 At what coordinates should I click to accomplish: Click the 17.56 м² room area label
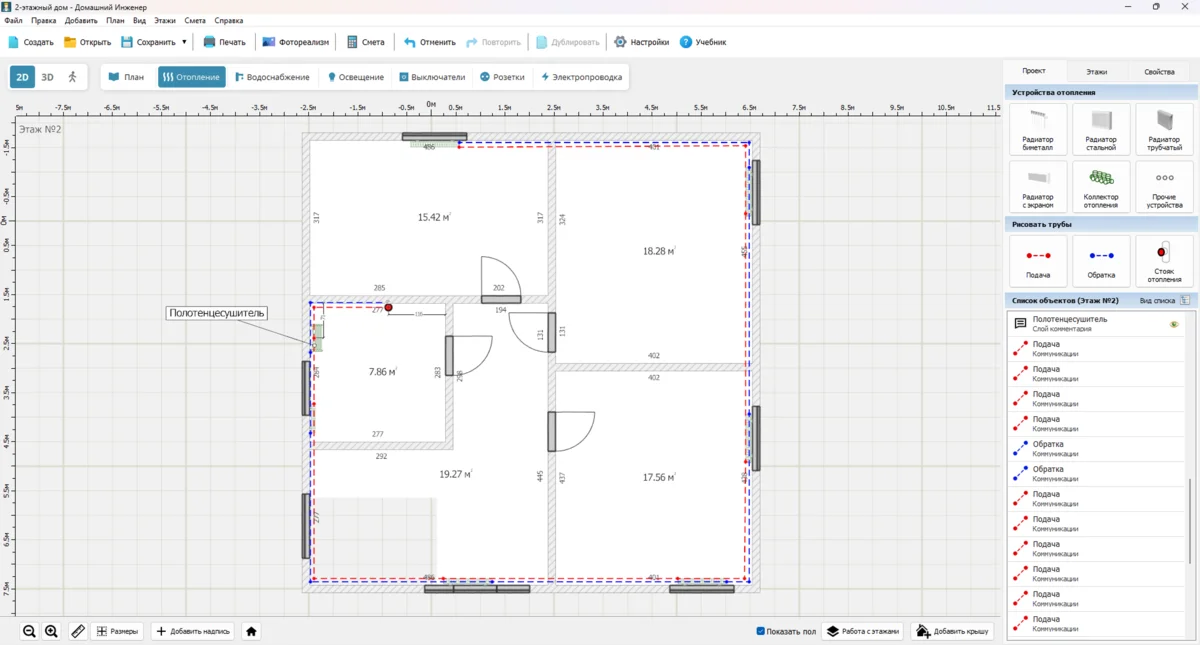(659, 477)
